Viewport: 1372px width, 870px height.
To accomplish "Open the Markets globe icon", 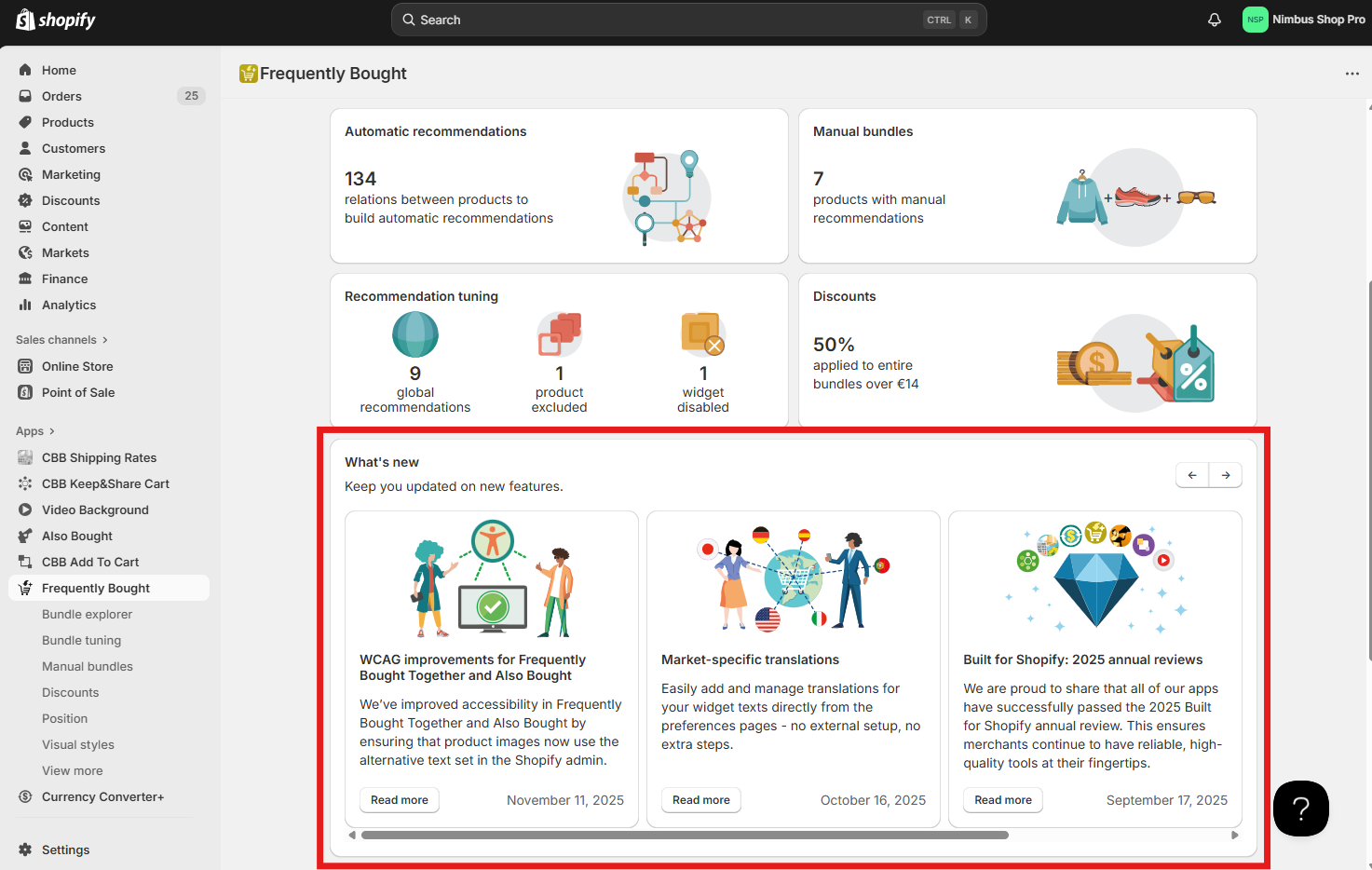I will point(25,252).
